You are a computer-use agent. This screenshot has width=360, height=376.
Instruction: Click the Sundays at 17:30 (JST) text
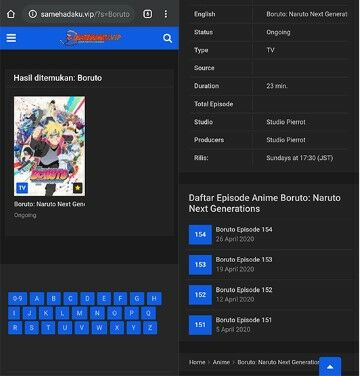coord(300,158)
